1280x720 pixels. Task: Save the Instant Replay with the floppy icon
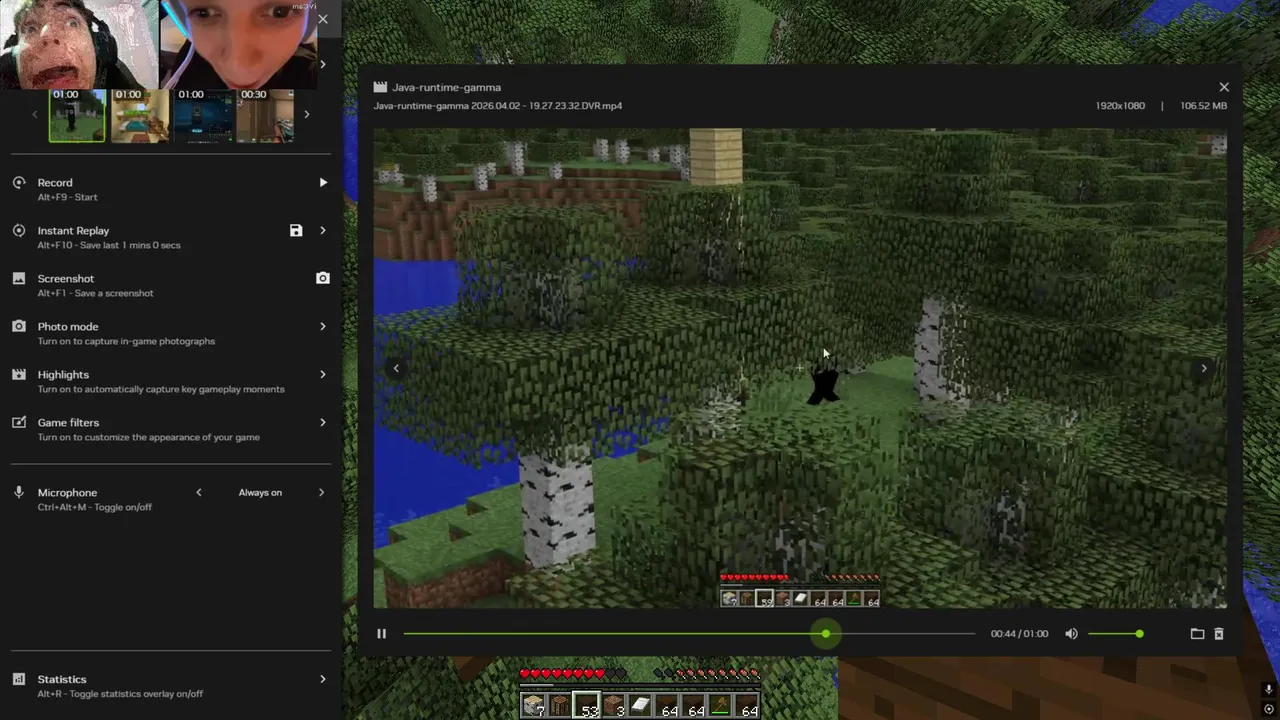pyautogui.click(x=296, y=231)
